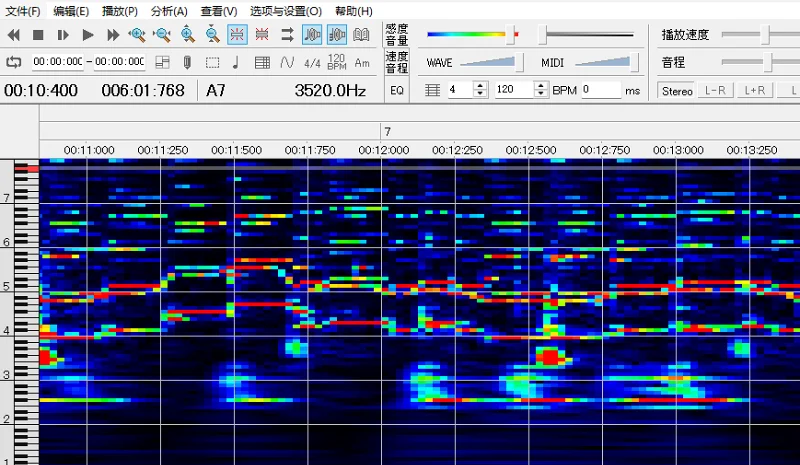Click the quarter note icon
Image resolution: width=800 pixels, height=465 pixels.
pos(236,62)
